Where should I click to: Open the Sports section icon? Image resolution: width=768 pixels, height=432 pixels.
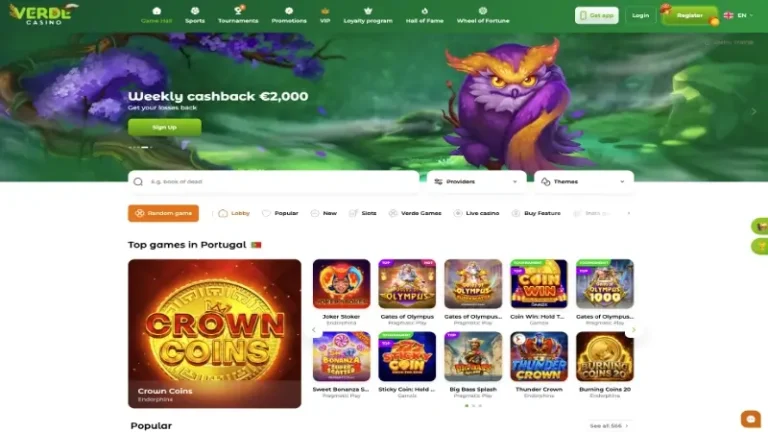(x=195, y=11)
